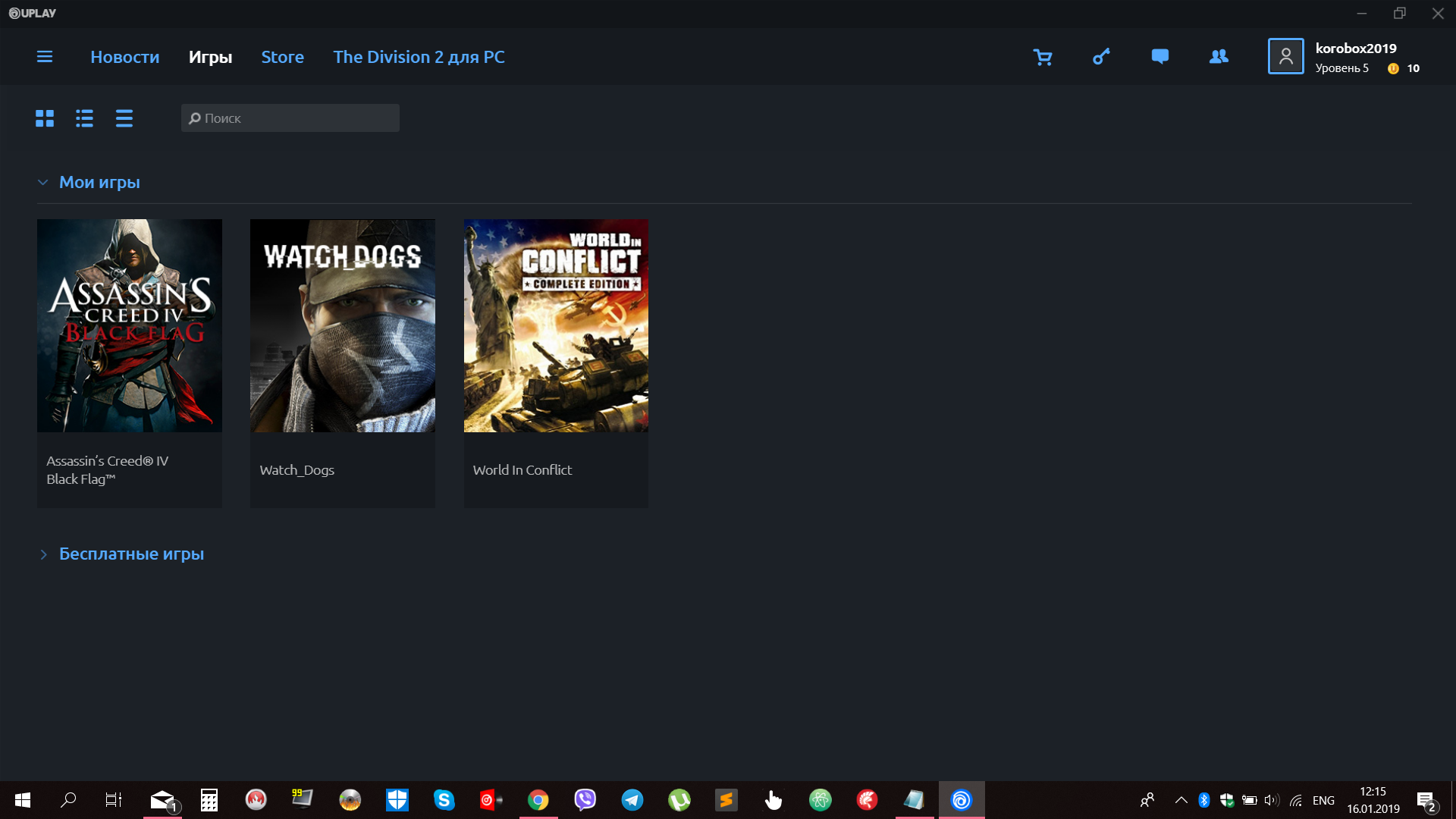Go to the Store tab

tap(282, 57)
